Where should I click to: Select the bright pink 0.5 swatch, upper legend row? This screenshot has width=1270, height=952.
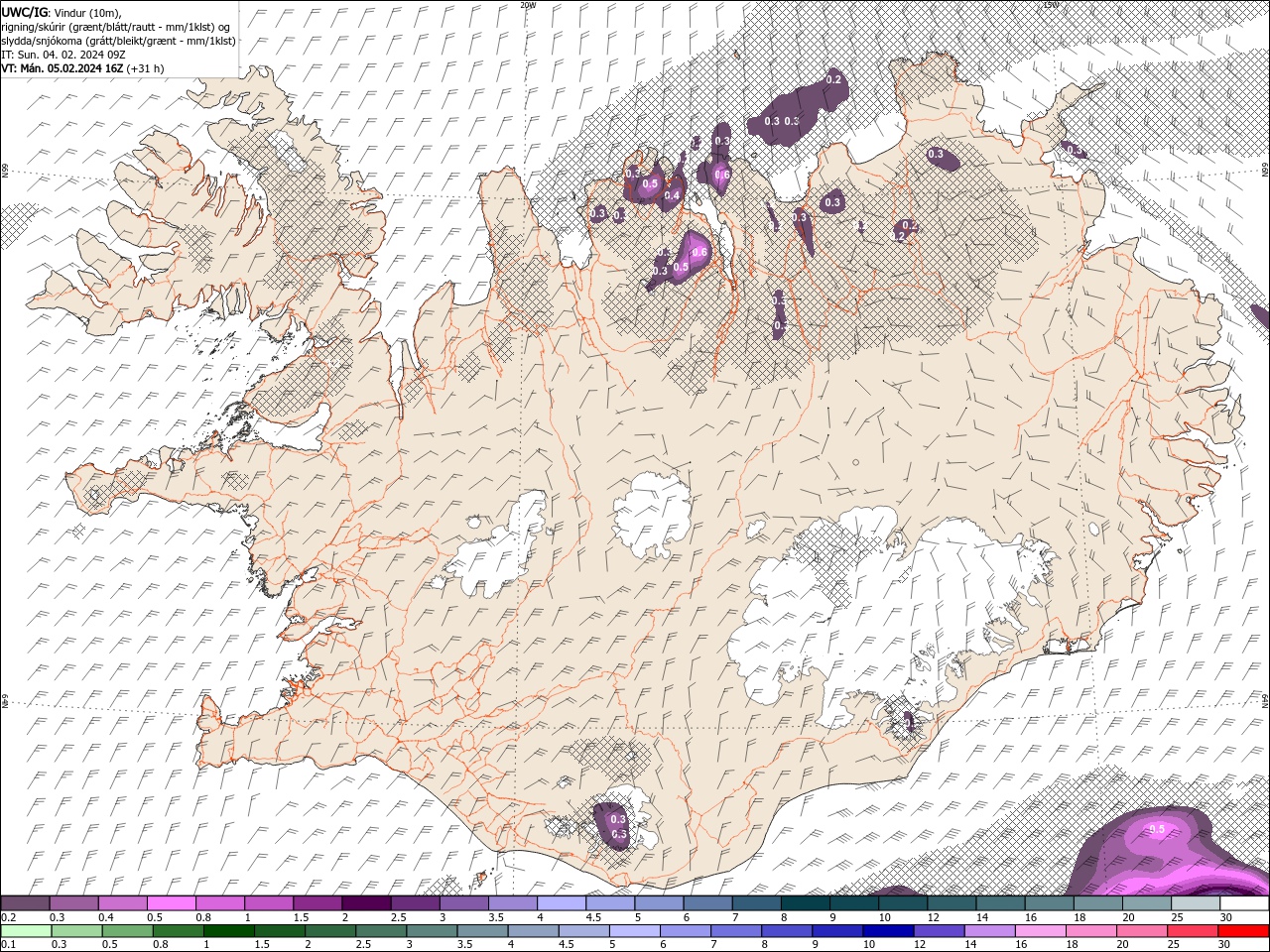[173, 903]
